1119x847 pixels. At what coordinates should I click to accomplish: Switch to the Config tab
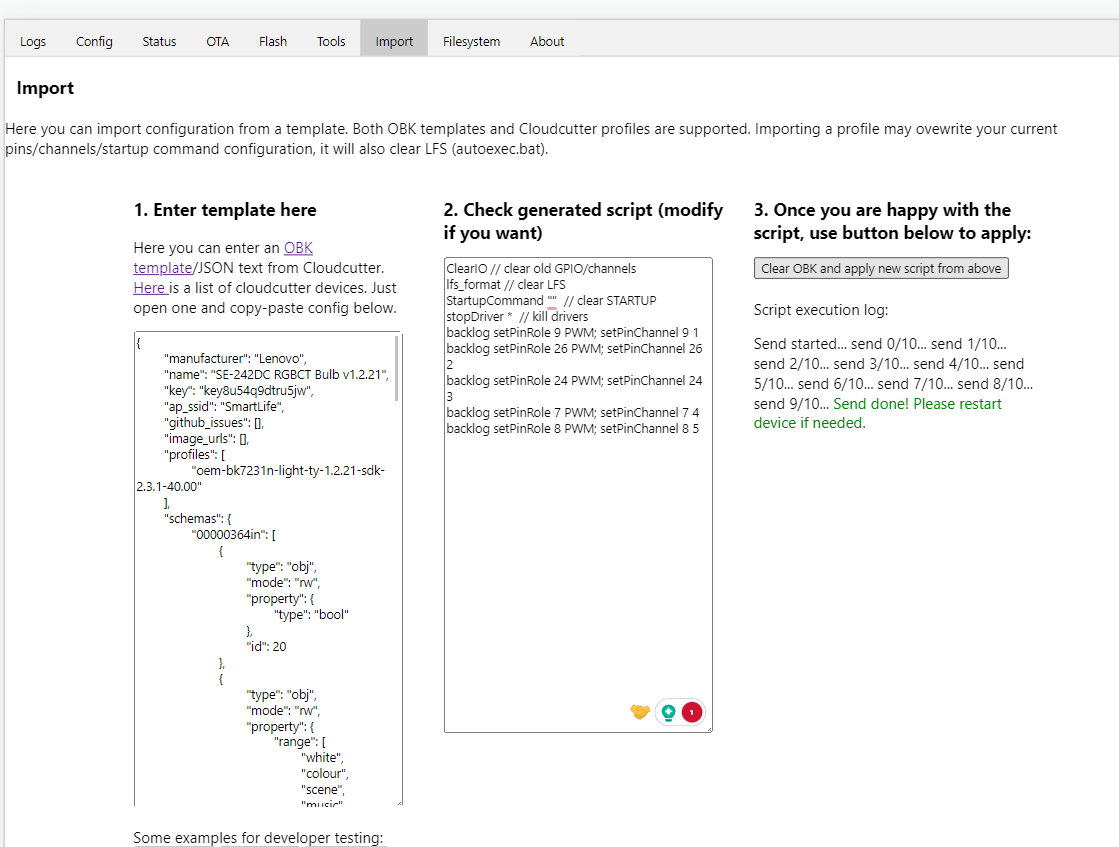click(94, 41)
